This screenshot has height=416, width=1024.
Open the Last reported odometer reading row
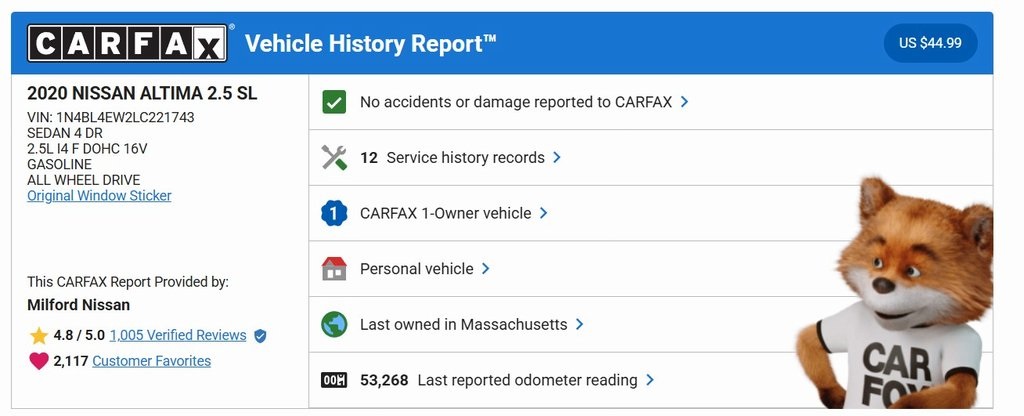tap(527, 380)
